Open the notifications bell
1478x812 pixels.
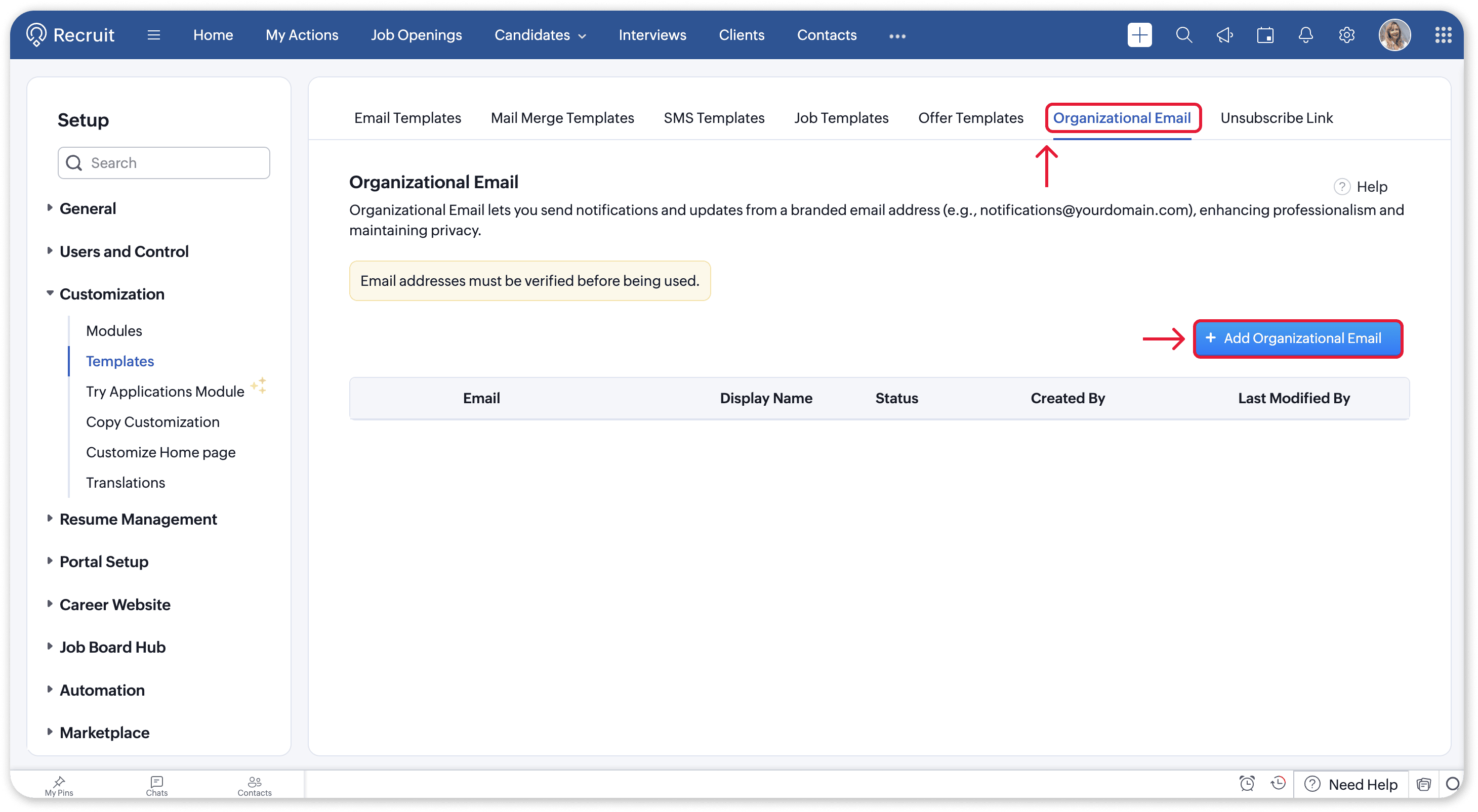[1306, 35]
